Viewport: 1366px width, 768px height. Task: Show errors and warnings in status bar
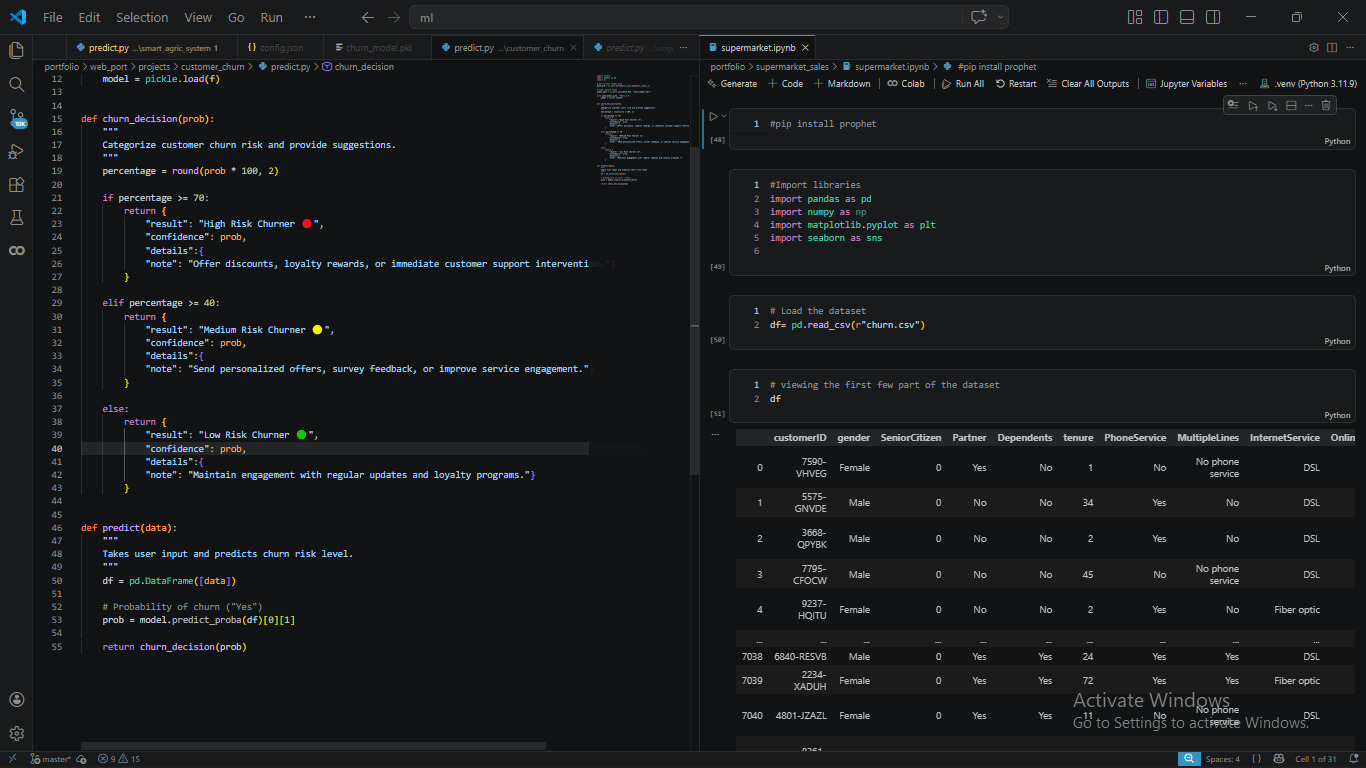119,759
